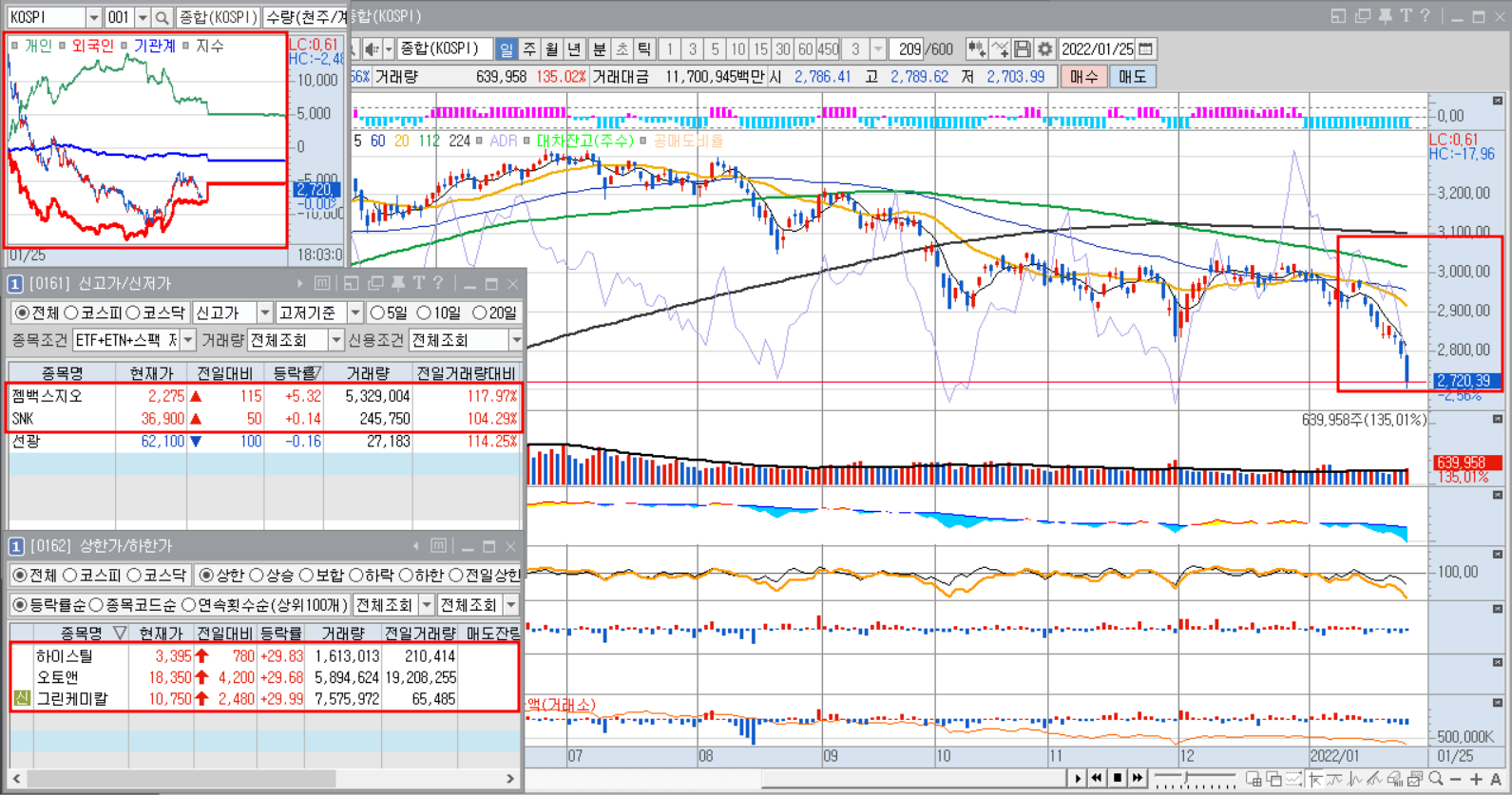This screenshot has width=1512, height=795.
Task: Open the chart settings gear icon
Action: coord(1044,49)
